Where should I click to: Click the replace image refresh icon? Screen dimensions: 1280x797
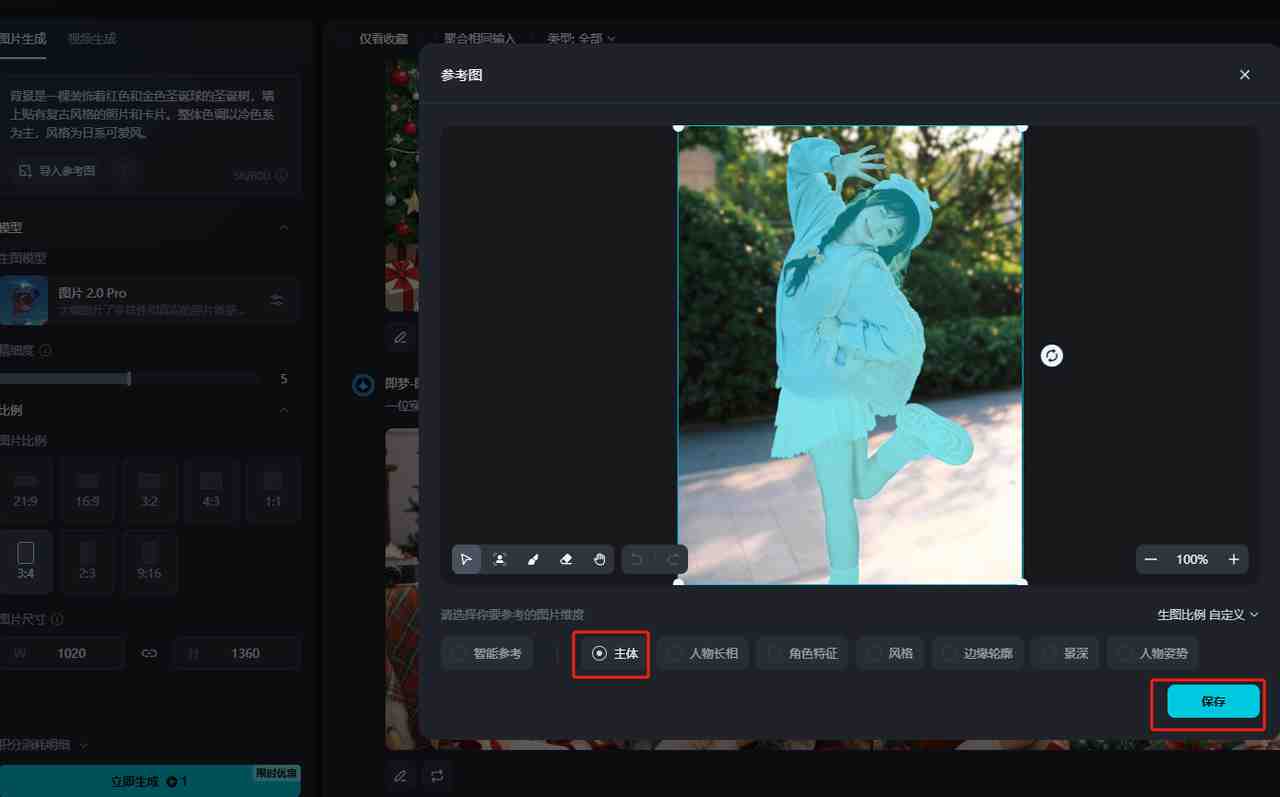click(x=1051, y=355)
